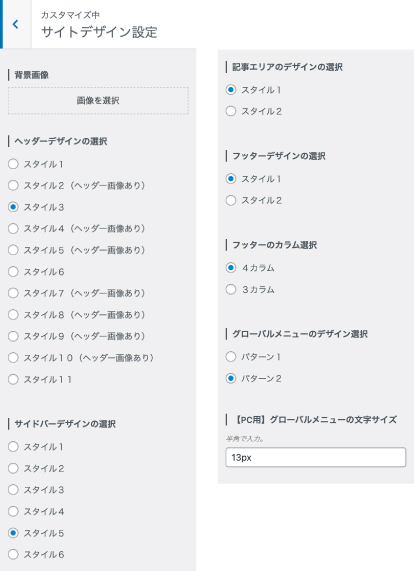Select header スタイル2（ヘッダー画像あり）

coord(13,185)
